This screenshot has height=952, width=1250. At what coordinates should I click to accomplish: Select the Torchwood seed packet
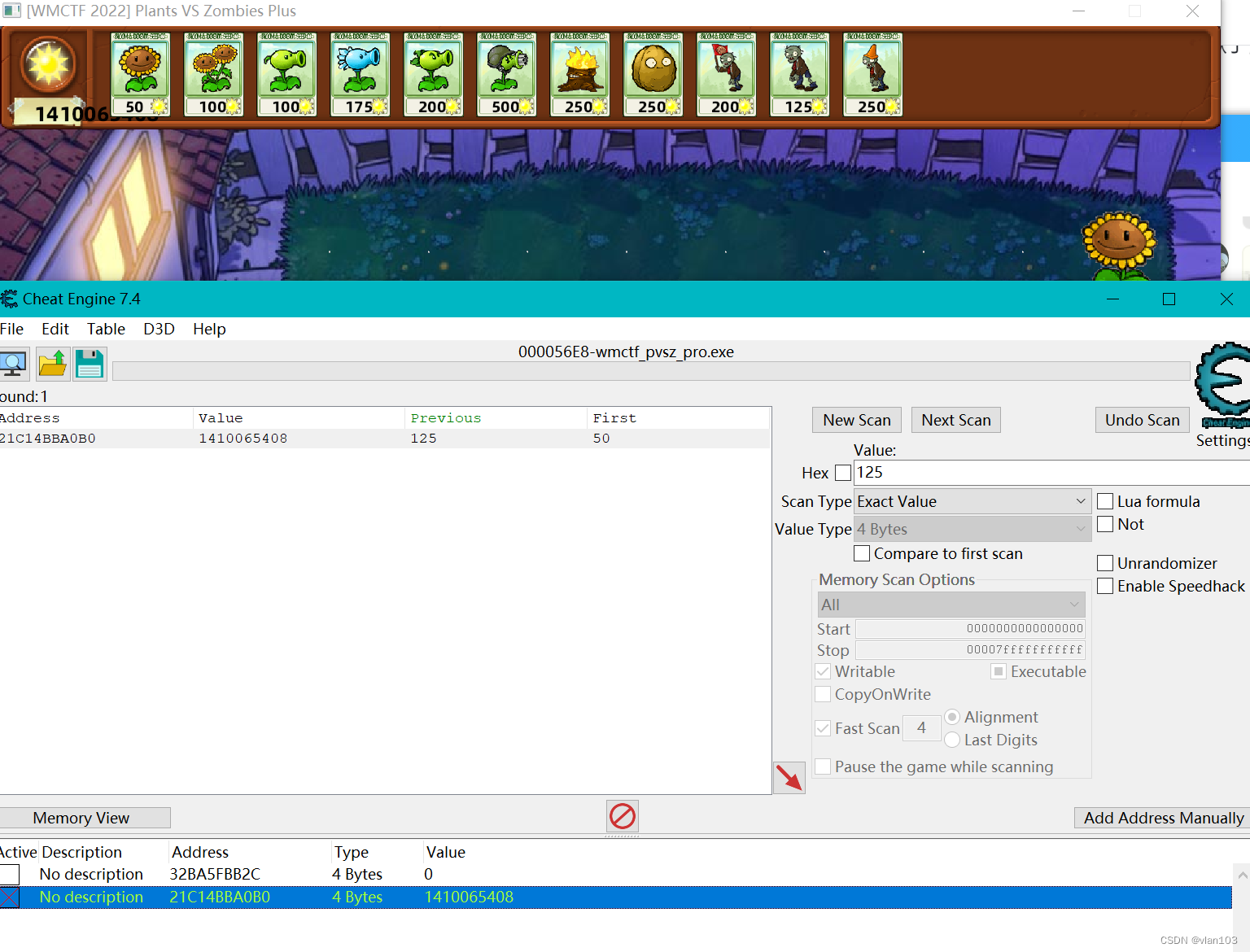click(579, 74)
